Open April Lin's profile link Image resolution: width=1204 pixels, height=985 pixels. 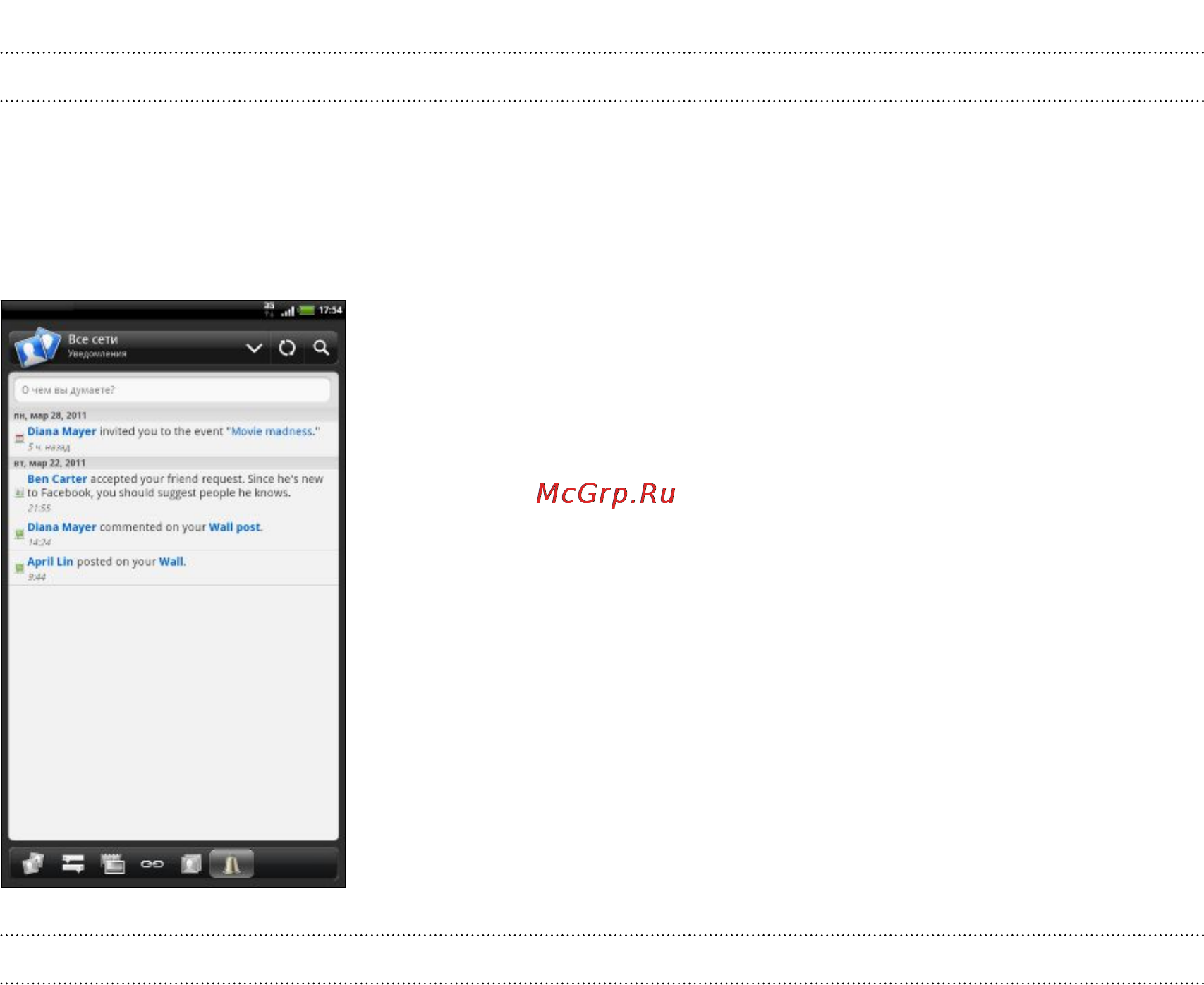[x=50, y=562]
